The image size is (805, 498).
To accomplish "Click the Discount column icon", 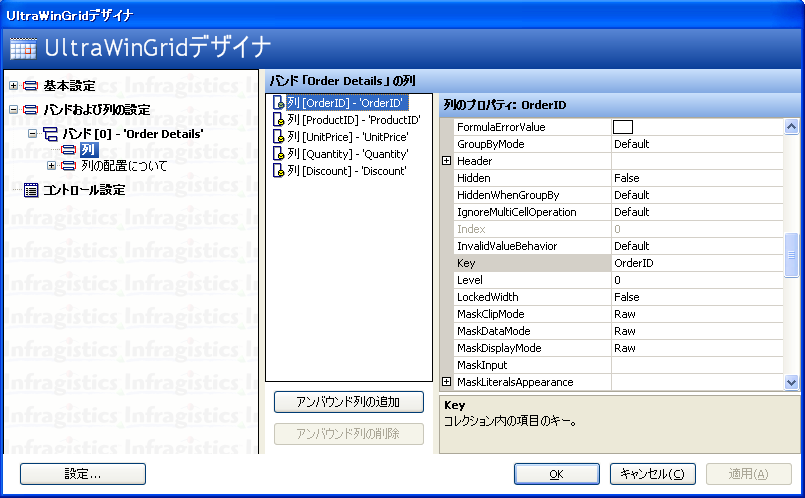I will [x=279, y=171].
